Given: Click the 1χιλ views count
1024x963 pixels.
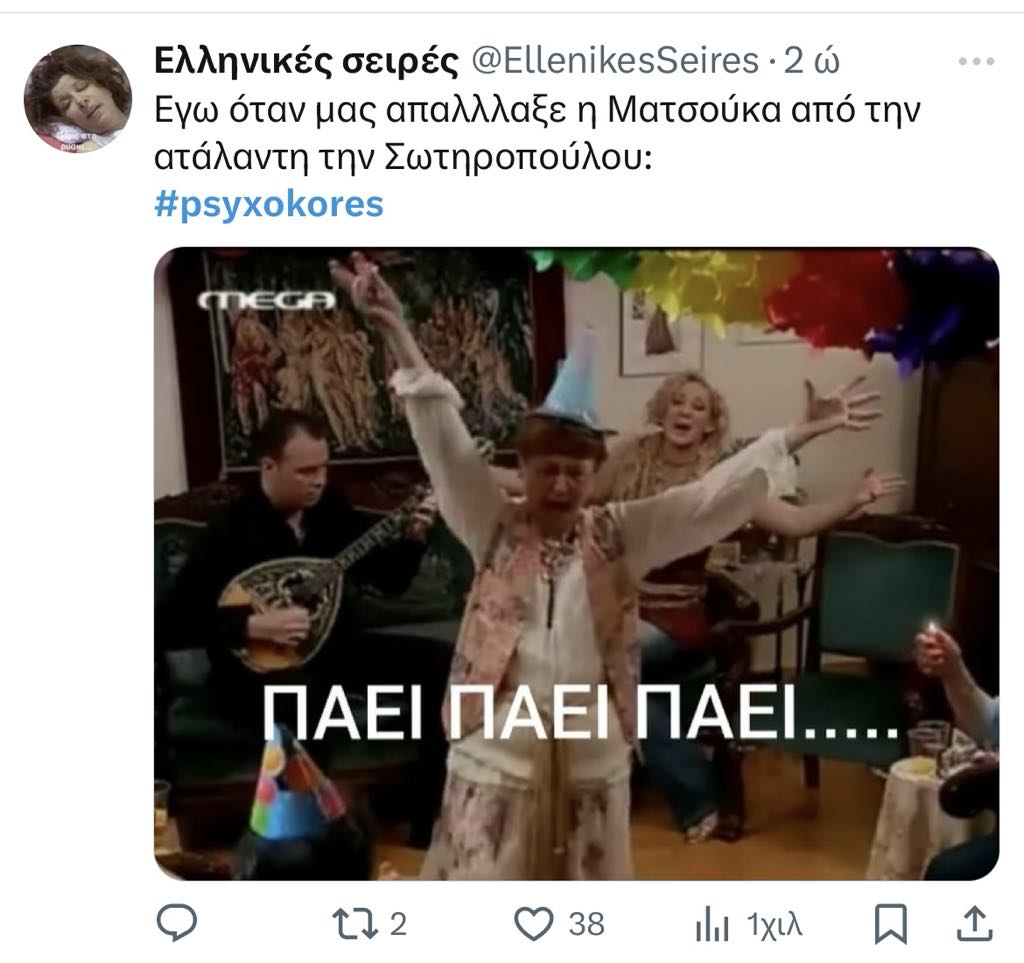Looking at the screenshot, I should (775, 924).
